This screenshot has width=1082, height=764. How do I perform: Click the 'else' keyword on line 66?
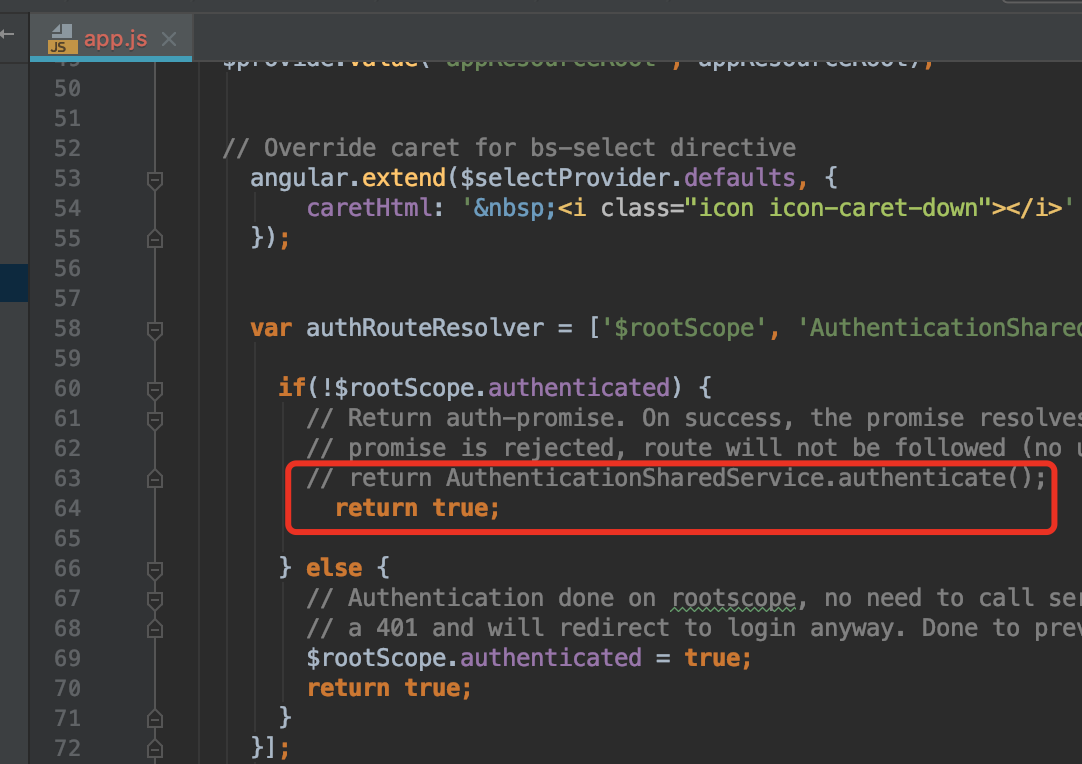click(x=334, y=569)
